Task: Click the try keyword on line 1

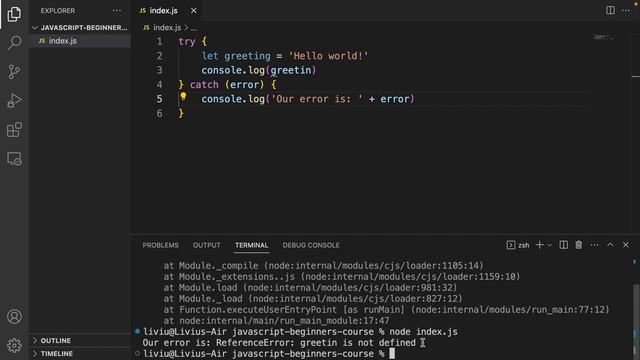Action: pyautogui.click(x=187, y=42)
